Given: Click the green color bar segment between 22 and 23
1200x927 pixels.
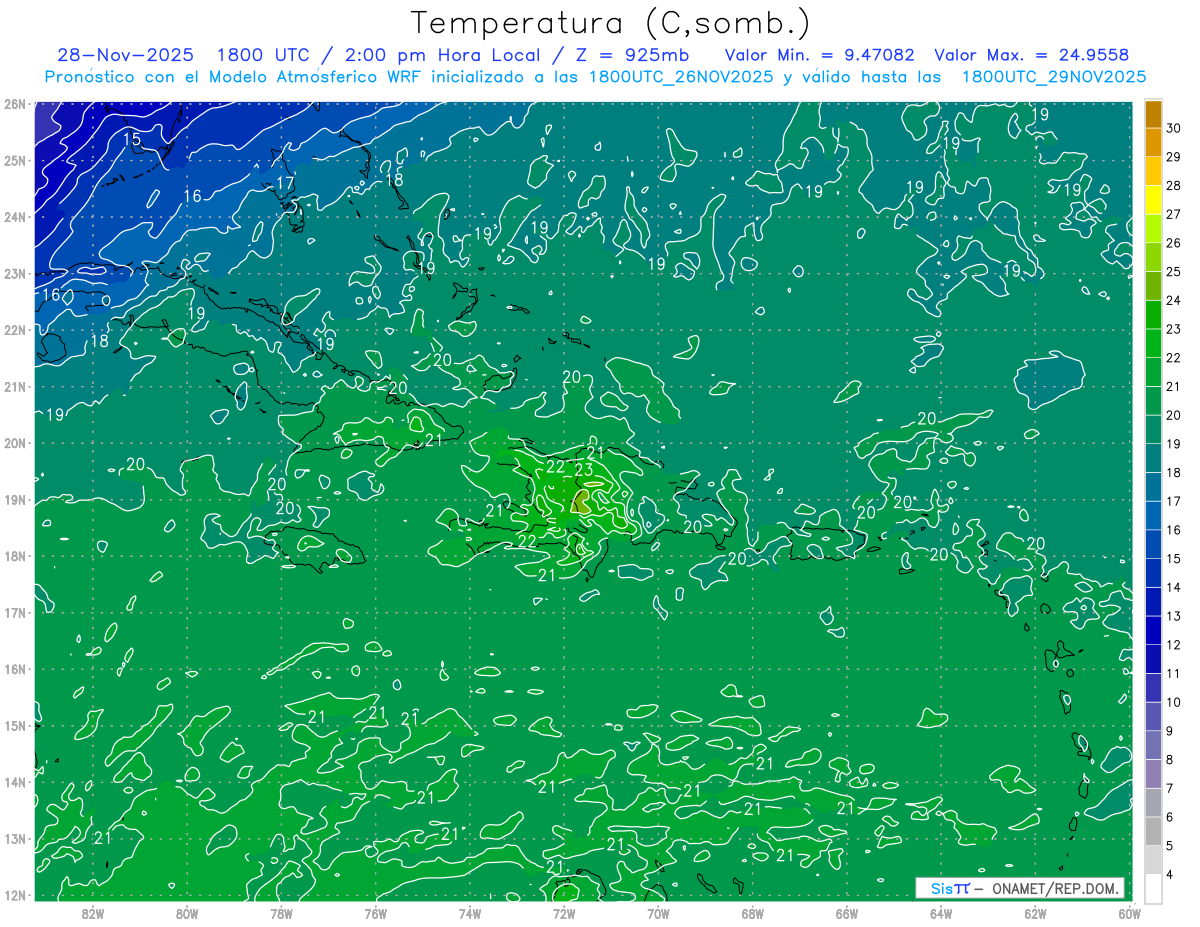Looking at the screenshot, I should click(x=1153, y=343).
